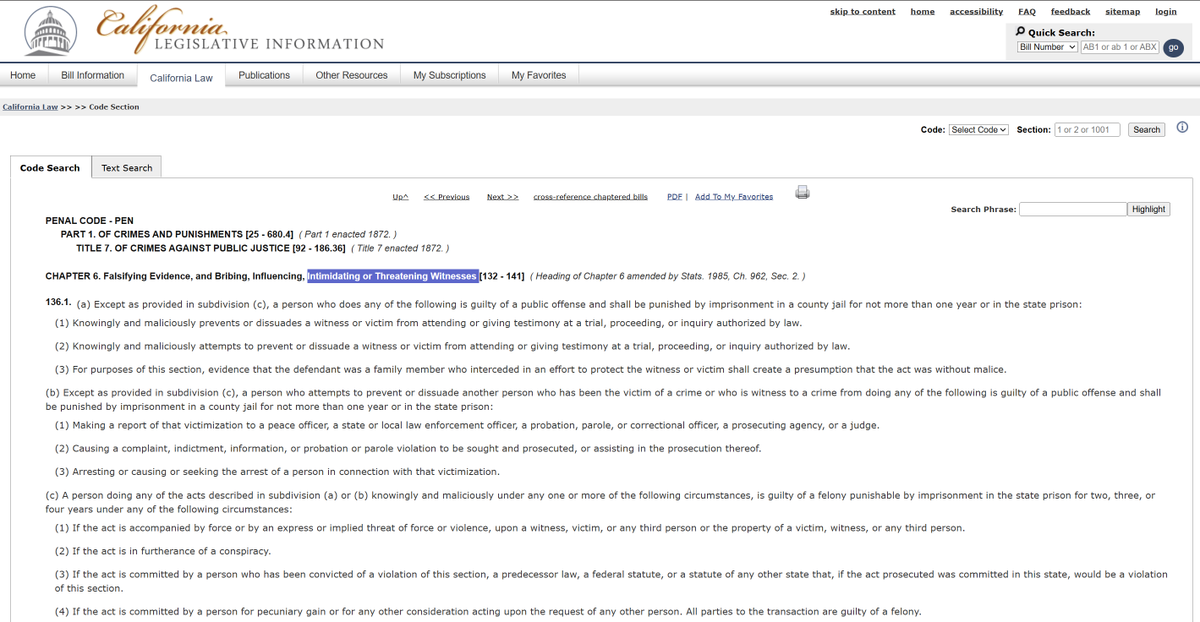The width and height of the screenshot is (1200, 622).
Task: Click the home link in top bar
Action: click(922, 12)
